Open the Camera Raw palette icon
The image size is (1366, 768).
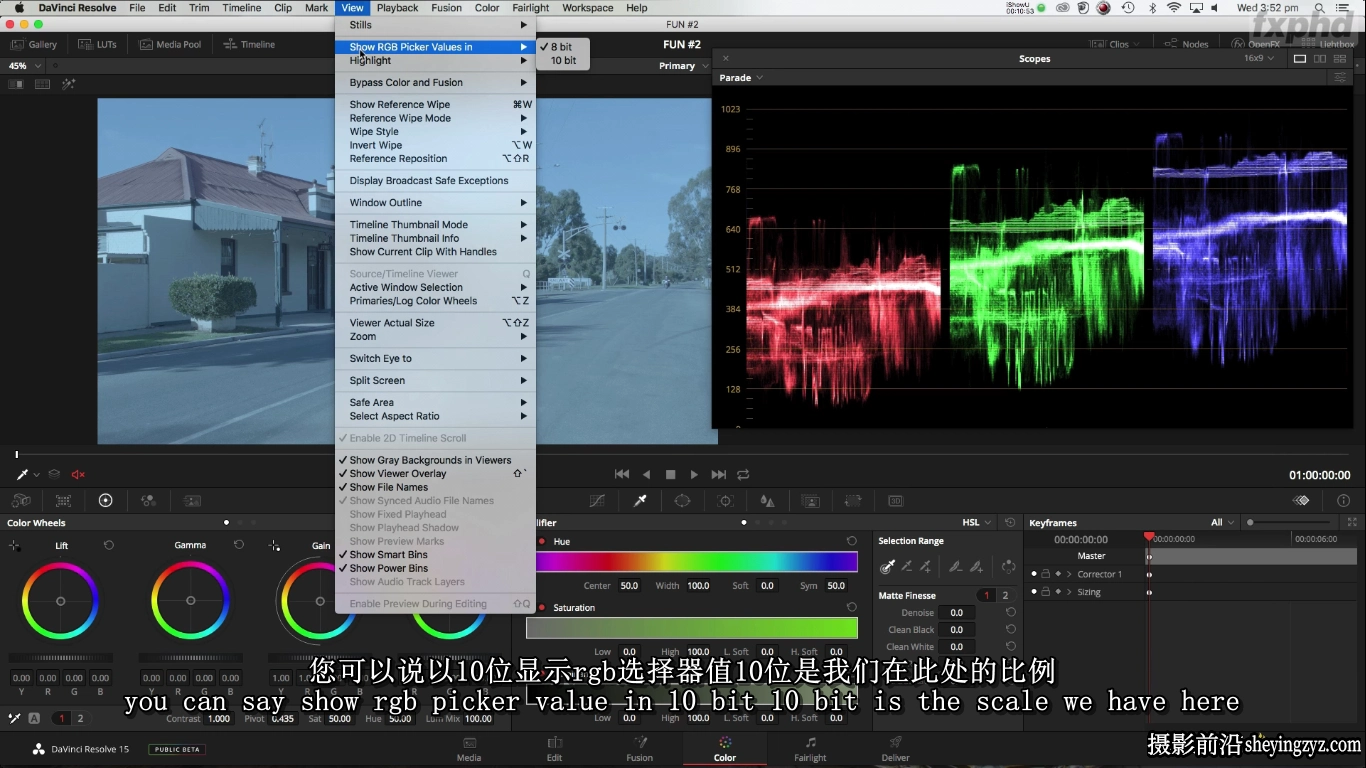coord(20,500)
